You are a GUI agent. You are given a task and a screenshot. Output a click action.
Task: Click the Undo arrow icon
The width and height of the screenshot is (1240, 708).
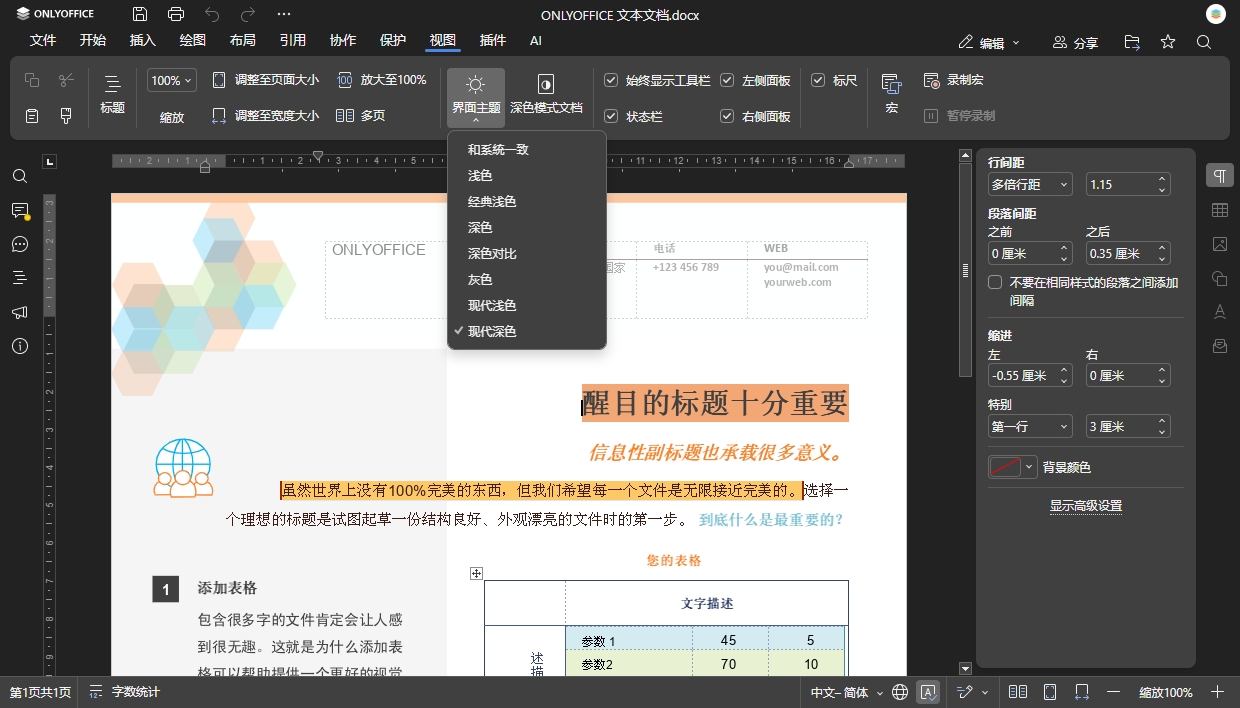pos(212,14)
